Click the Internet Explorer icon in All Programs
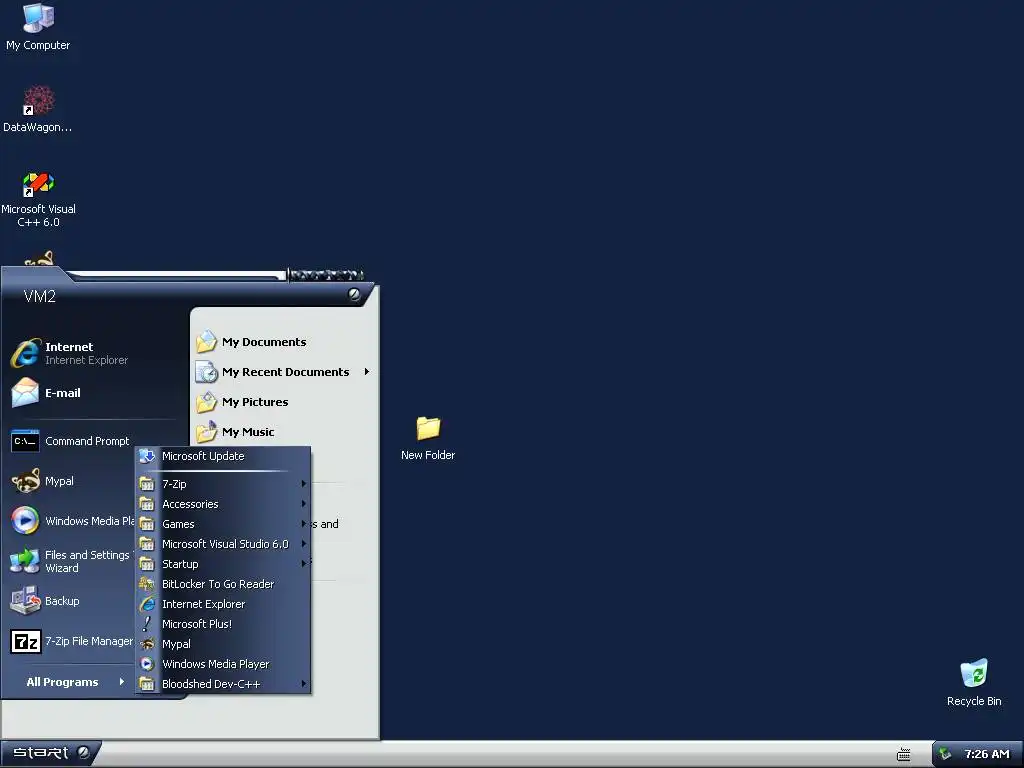 tap(147, 604)
